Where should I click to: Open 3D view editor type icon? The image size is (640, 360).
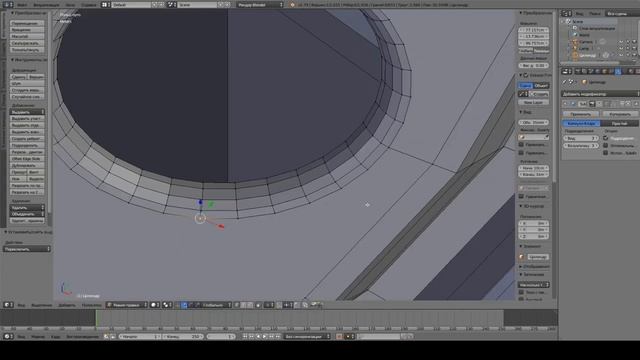point(8,304)
